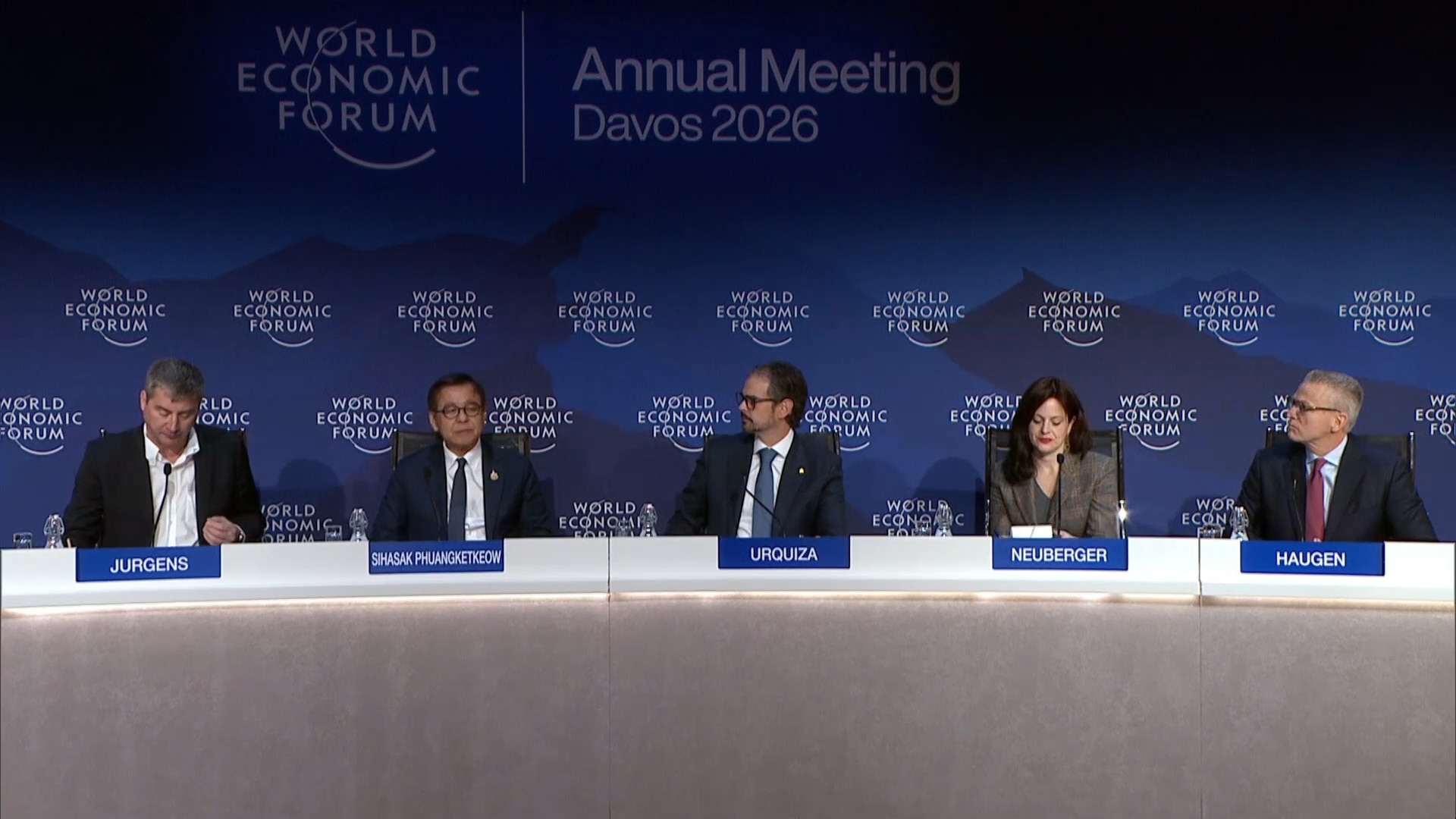1456x819 pixels.
Task: Click the large World Economic Forum logo
Action: (359, 93)
